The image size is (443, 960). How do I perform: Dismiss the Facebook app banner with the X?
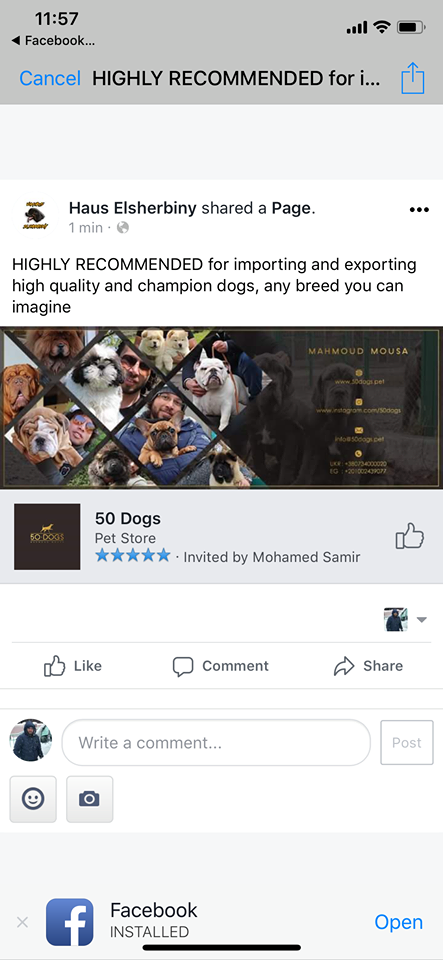[x=22, y=922]
